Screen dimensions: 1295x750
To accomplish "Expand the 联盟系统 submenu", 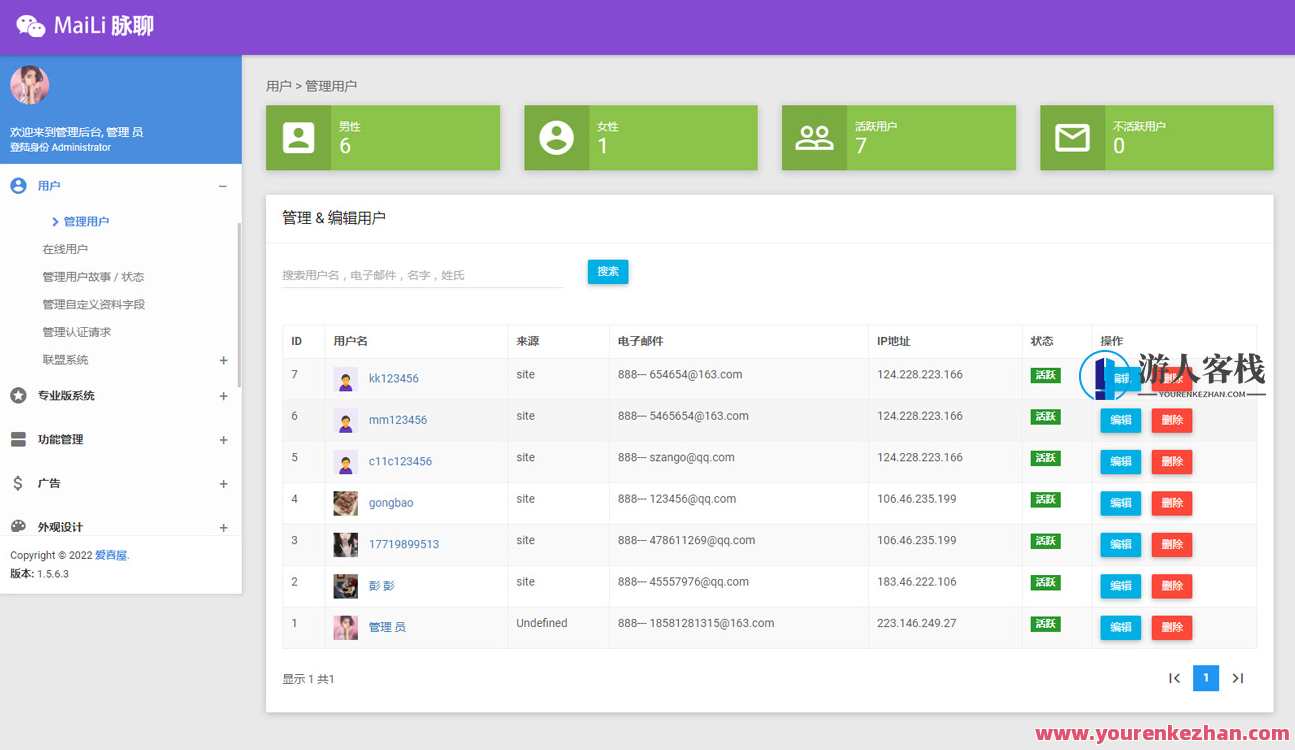I will [223, 360].
